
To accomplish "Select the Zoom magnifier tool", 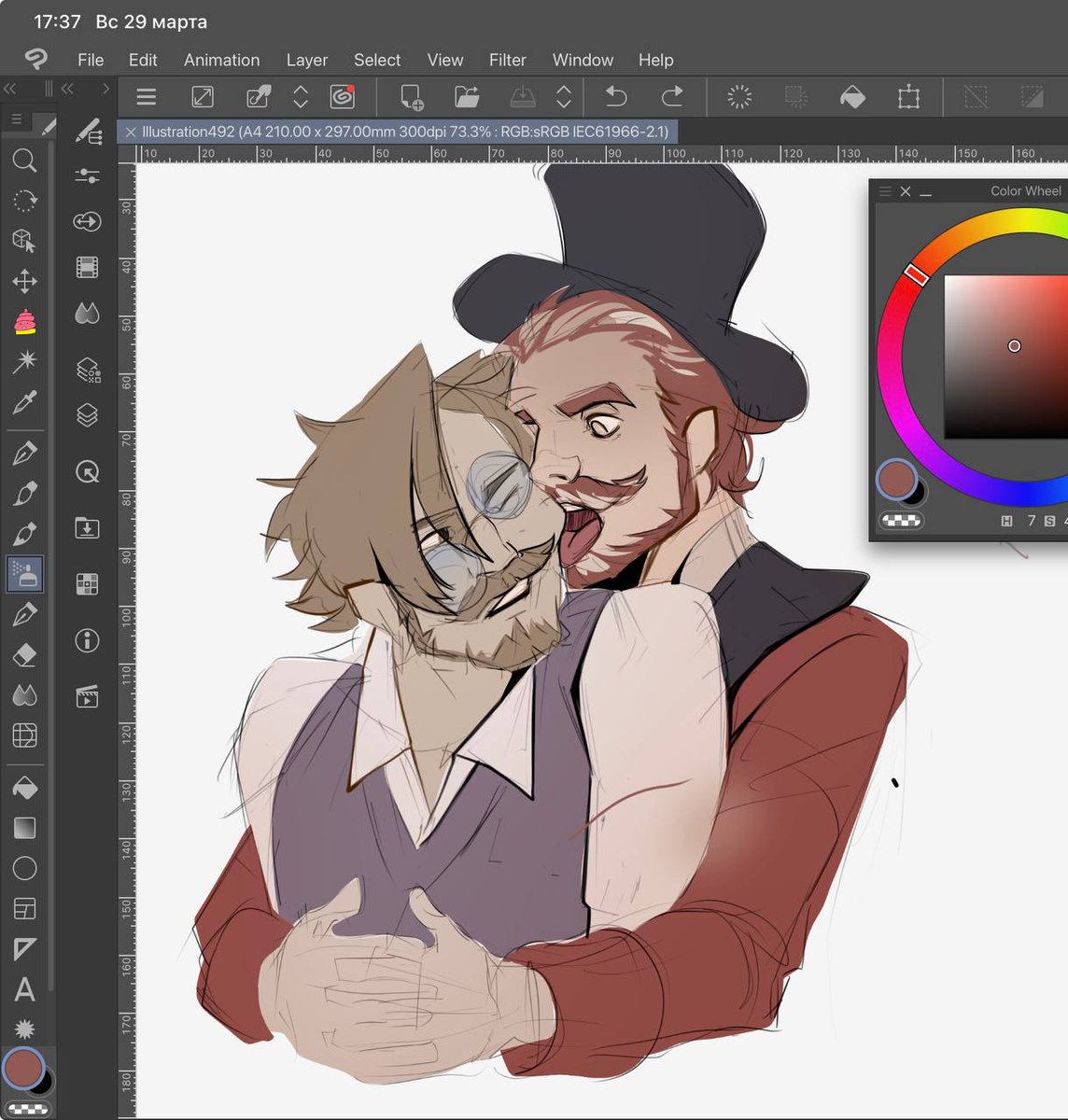I will point(24,161).
